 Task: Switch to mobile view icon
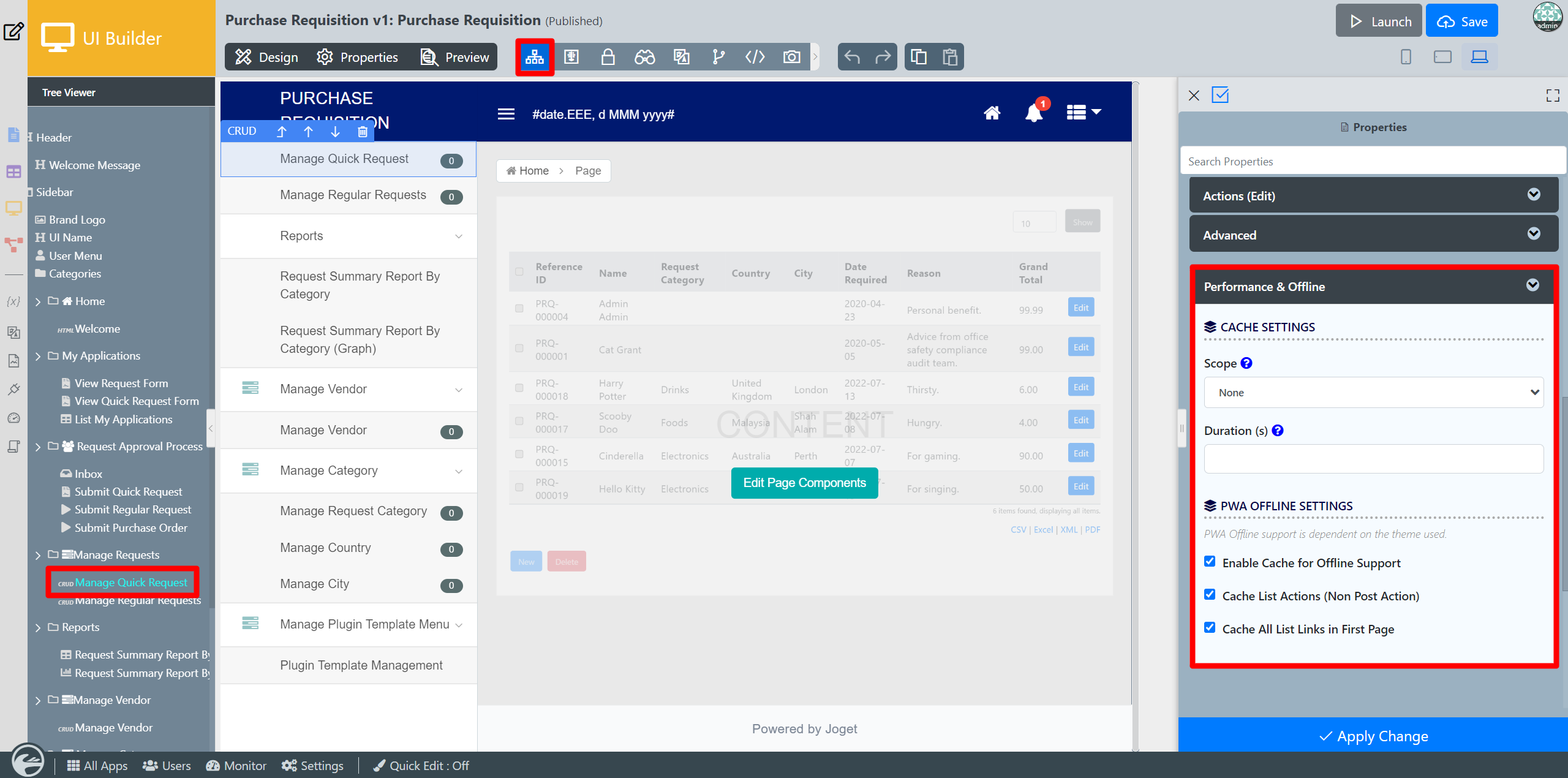click(1406, 57)
